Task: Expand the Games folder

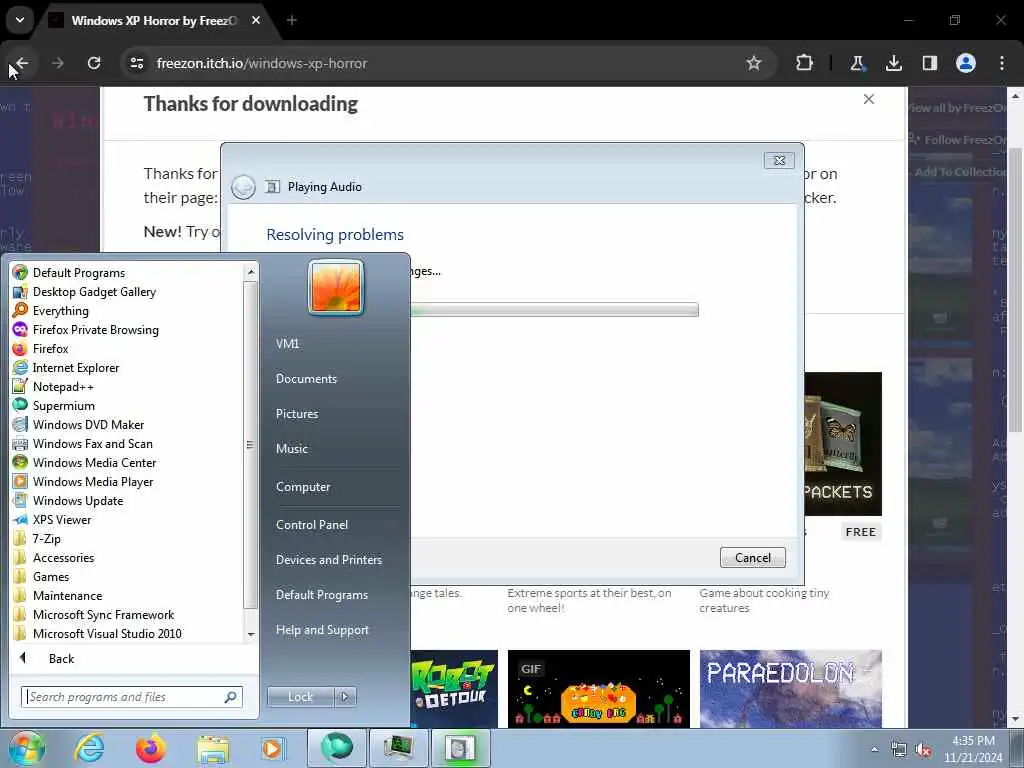Action: click(x=51, y=576)
